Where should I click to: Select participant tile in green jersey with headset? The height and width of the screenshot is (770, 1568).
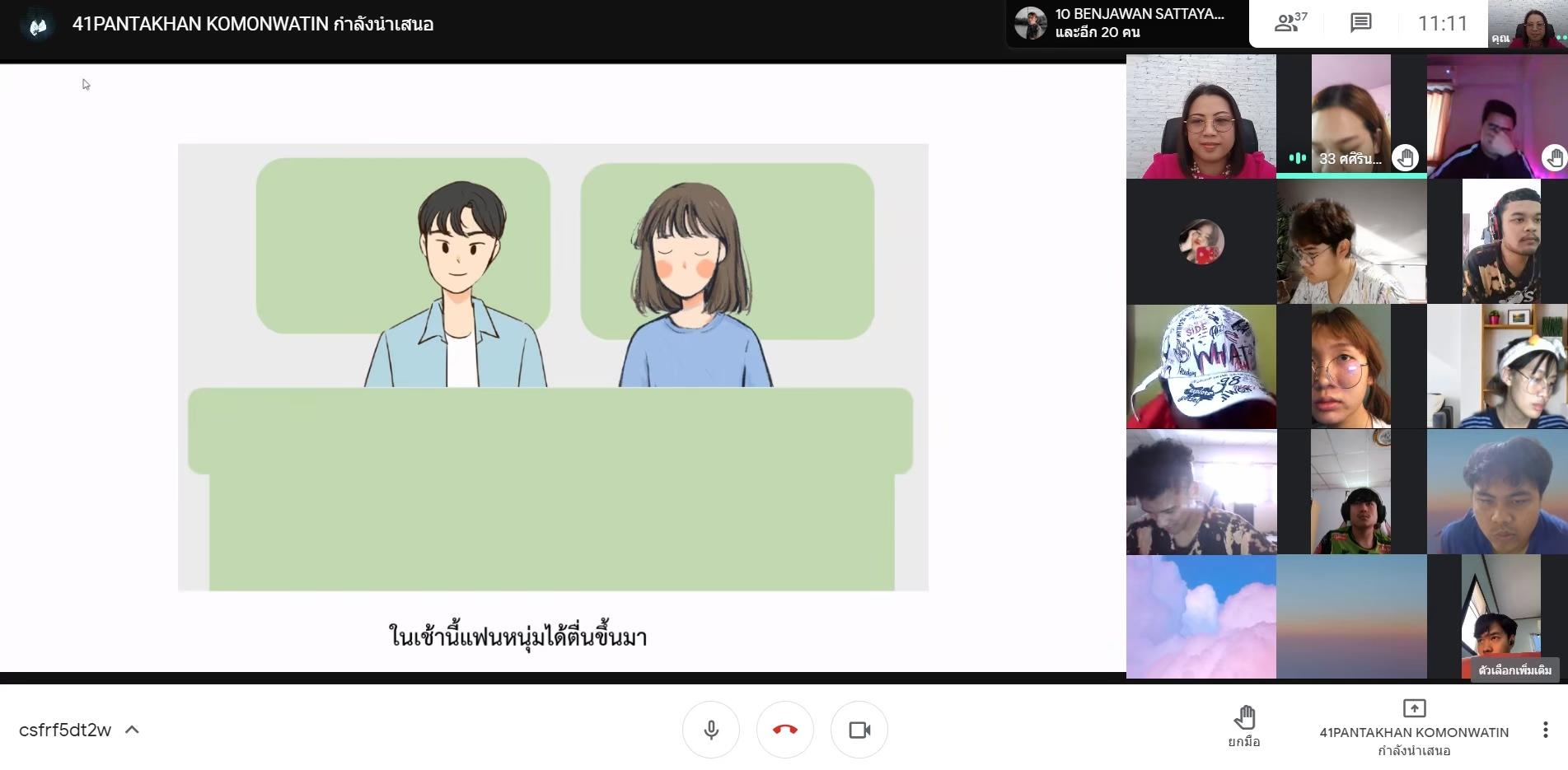[x=1351, y=492]
